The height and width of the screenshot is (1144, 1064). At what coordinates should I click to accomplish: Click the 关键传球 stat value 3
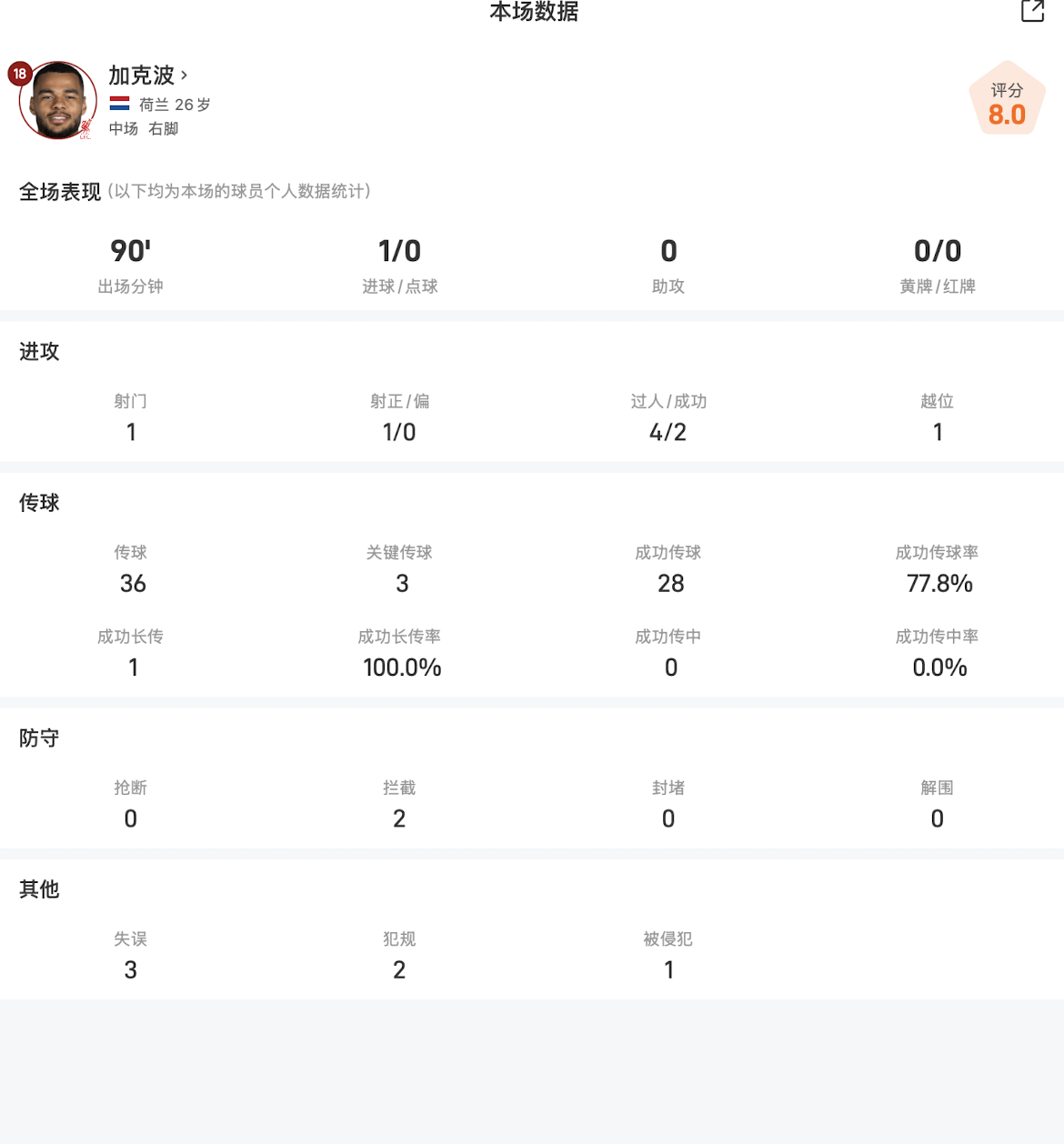pos(401,583)
